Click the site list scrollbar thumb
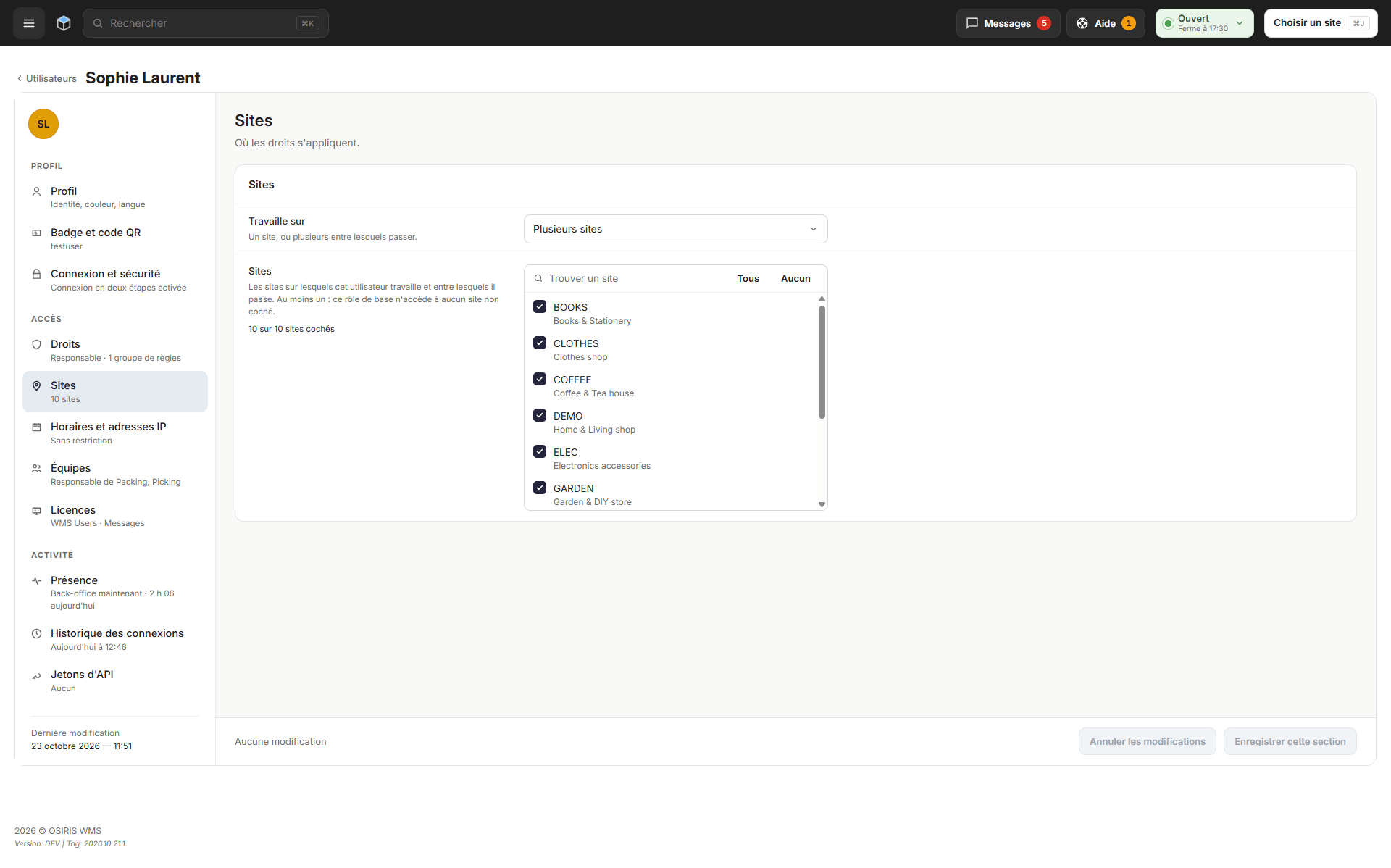The height and width of the screenshot is (868, 1391). pos(822,362)
